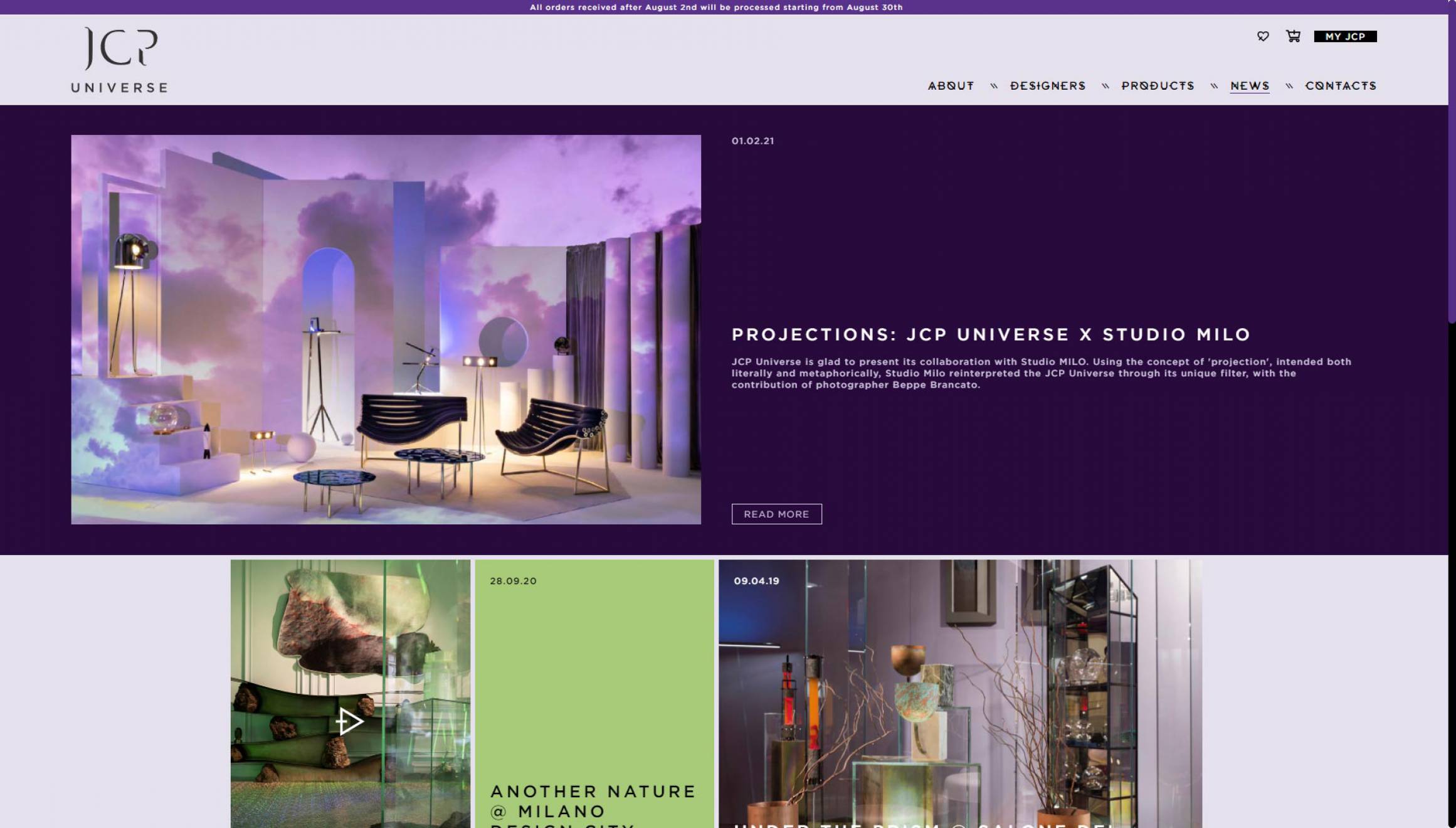The image size is (1456, 828).
Task: Open the PRODUCTS menu item
Action: (x=1158, y=86)
